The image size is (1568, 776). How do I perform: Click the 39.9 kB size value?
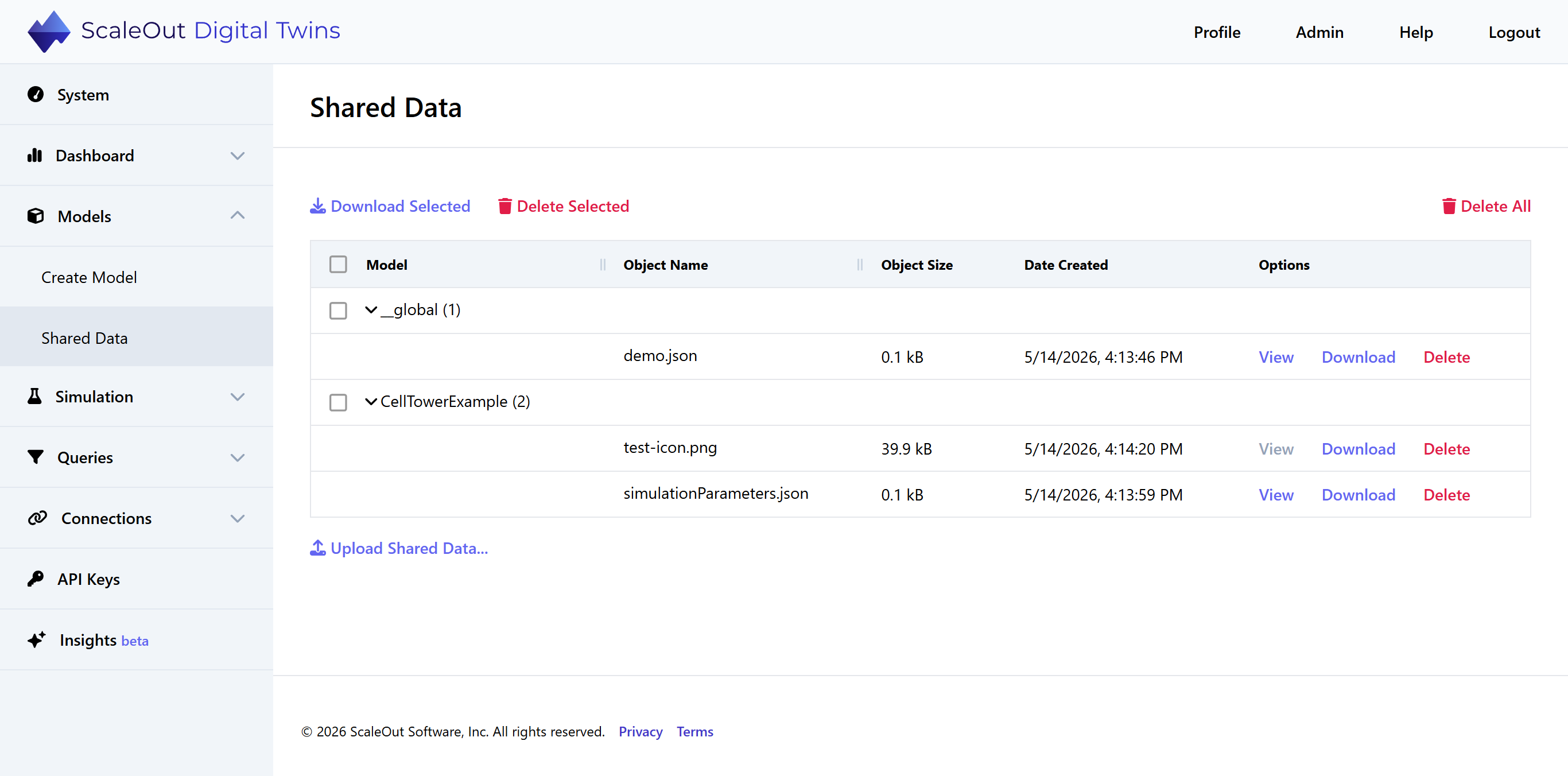906,449
